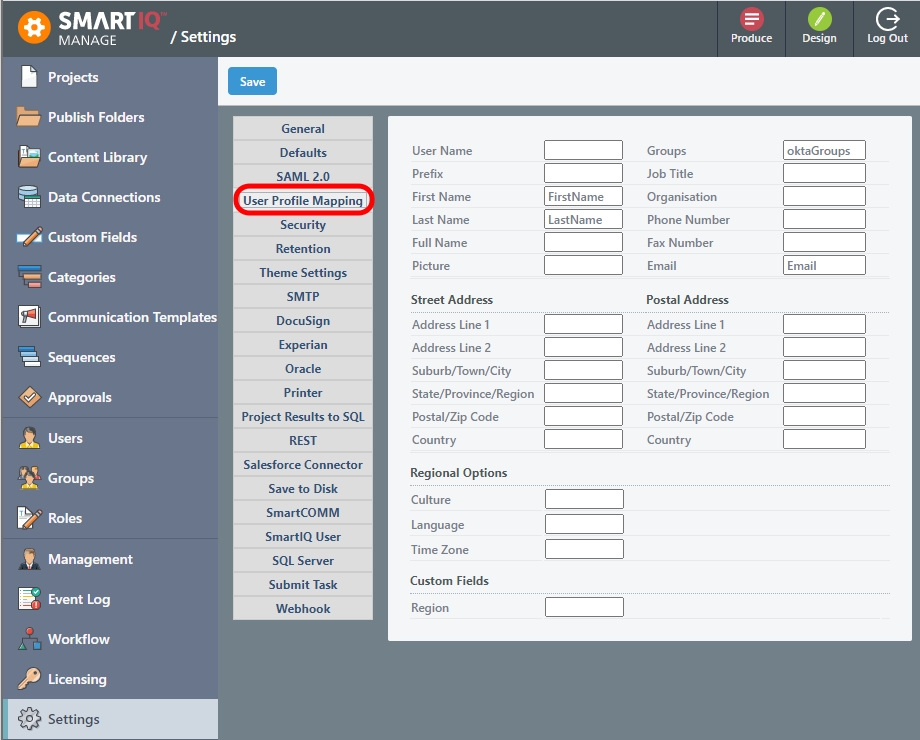
Task: Open the Submit Task tab
Action: (303, 585)
